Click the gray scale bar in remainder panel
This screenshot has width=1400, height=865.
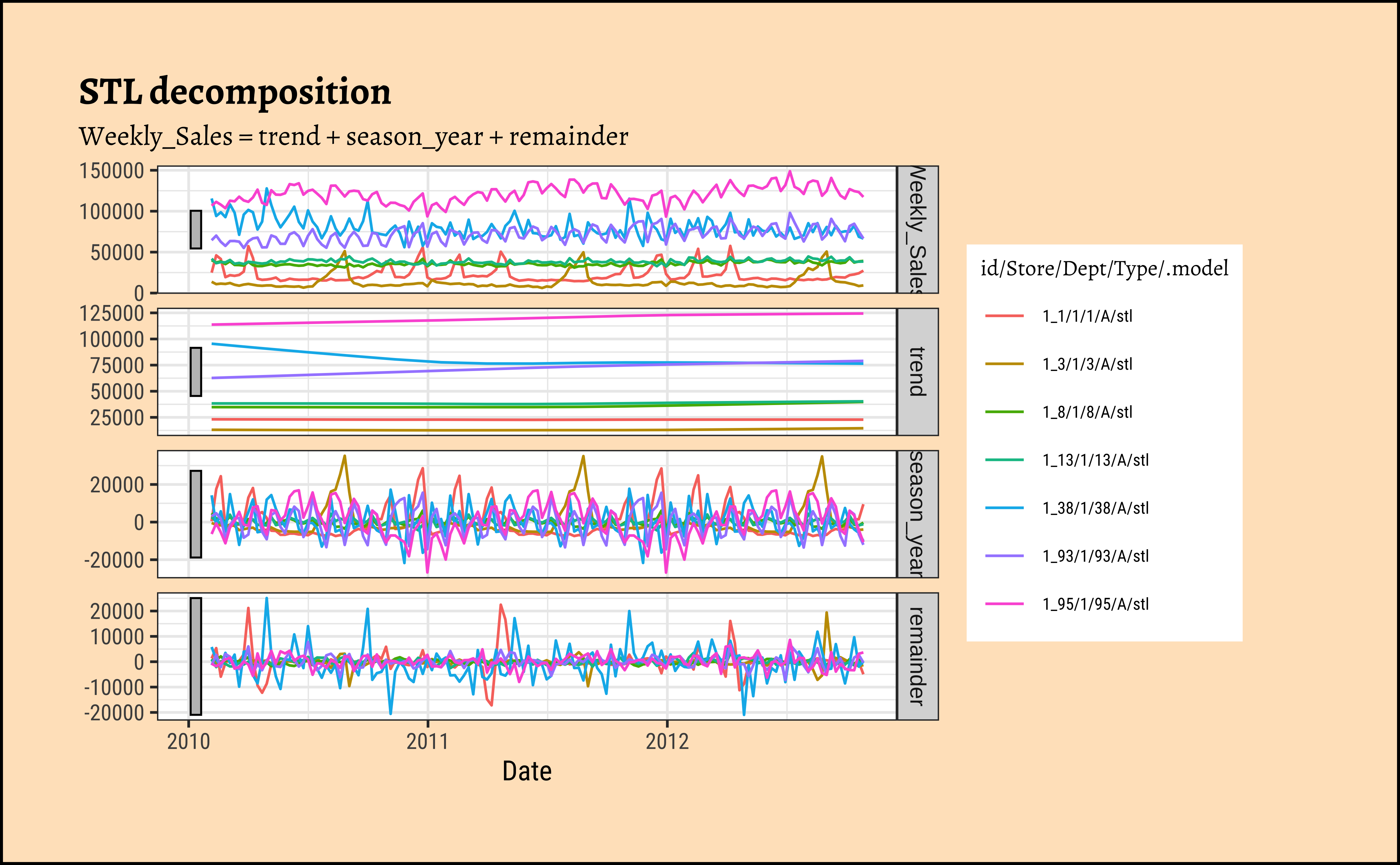196,656
